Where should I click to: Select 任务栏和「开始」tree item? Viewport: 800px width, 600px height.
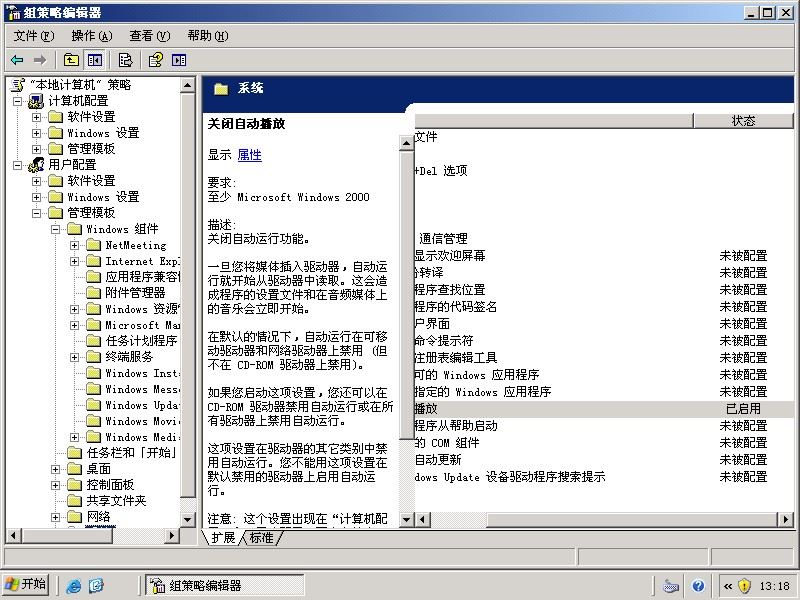point(132,453)
